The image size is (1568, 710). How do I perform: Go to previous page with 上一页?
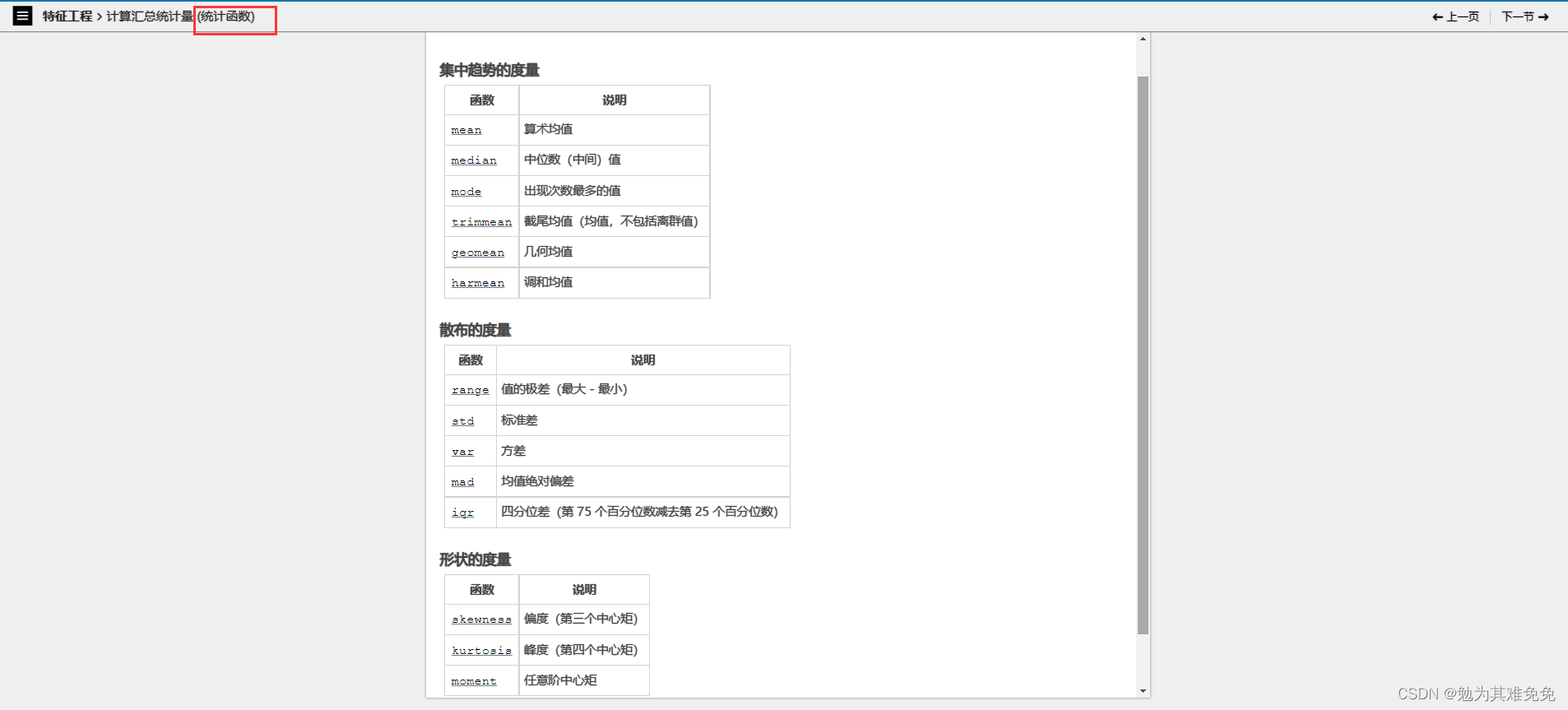(1455, 16)
